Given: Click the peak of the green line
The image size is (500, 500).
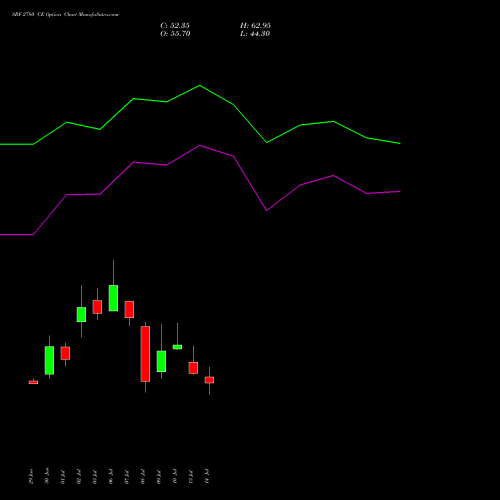Looking at the screenshot, I should (200, 86).
